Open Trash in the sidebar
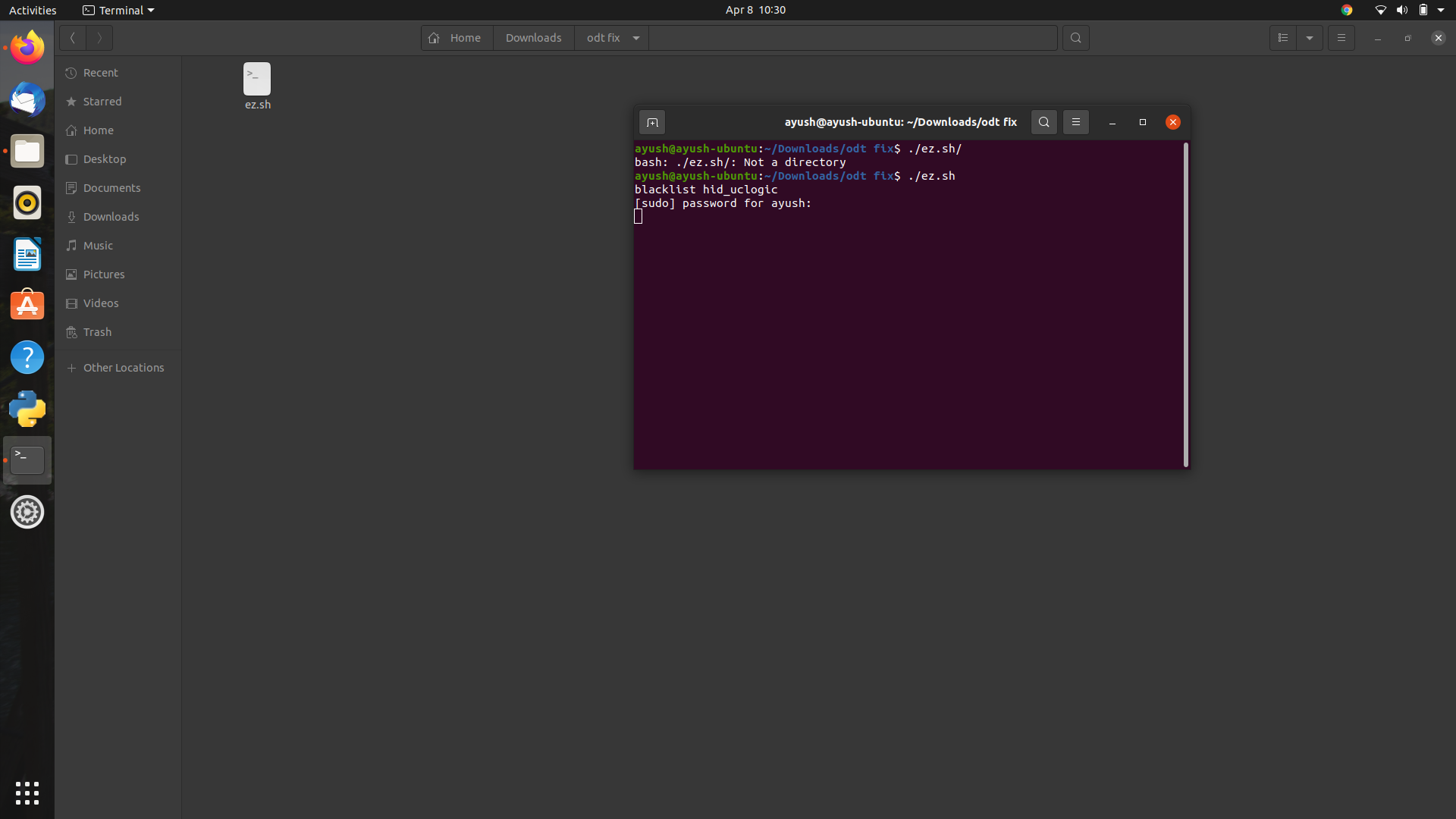1456x819 pixels. coord(97,332)
